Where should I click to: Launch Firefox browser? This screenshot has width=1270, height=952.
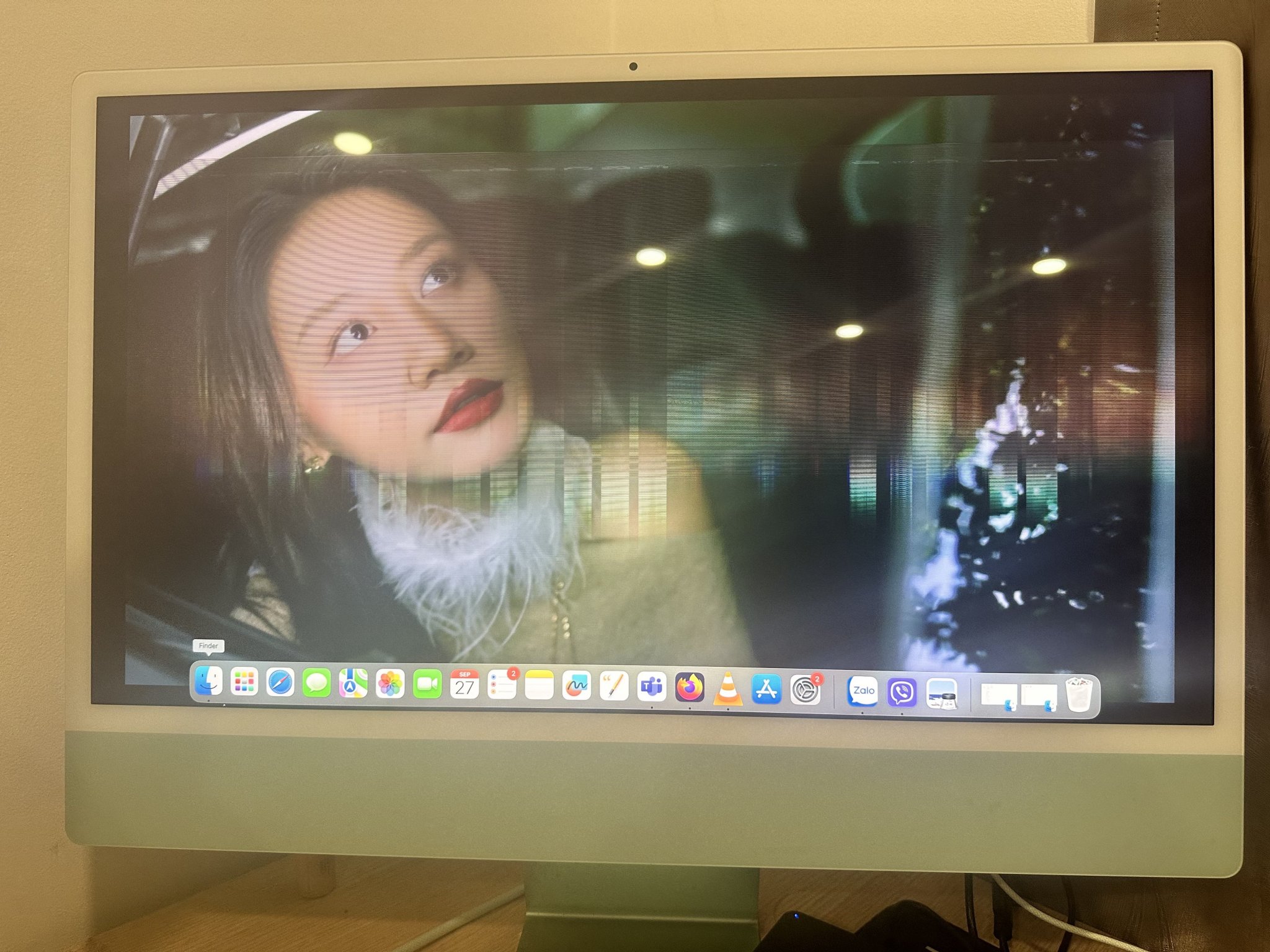click(690, 688)
